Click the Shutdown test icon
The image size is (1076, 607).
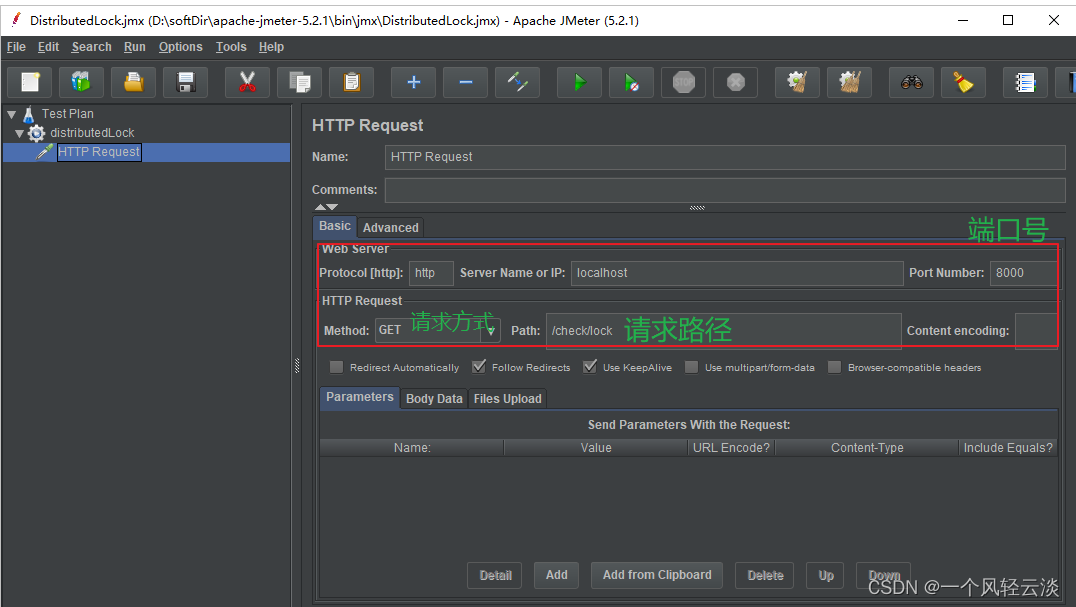pos(736,83)
